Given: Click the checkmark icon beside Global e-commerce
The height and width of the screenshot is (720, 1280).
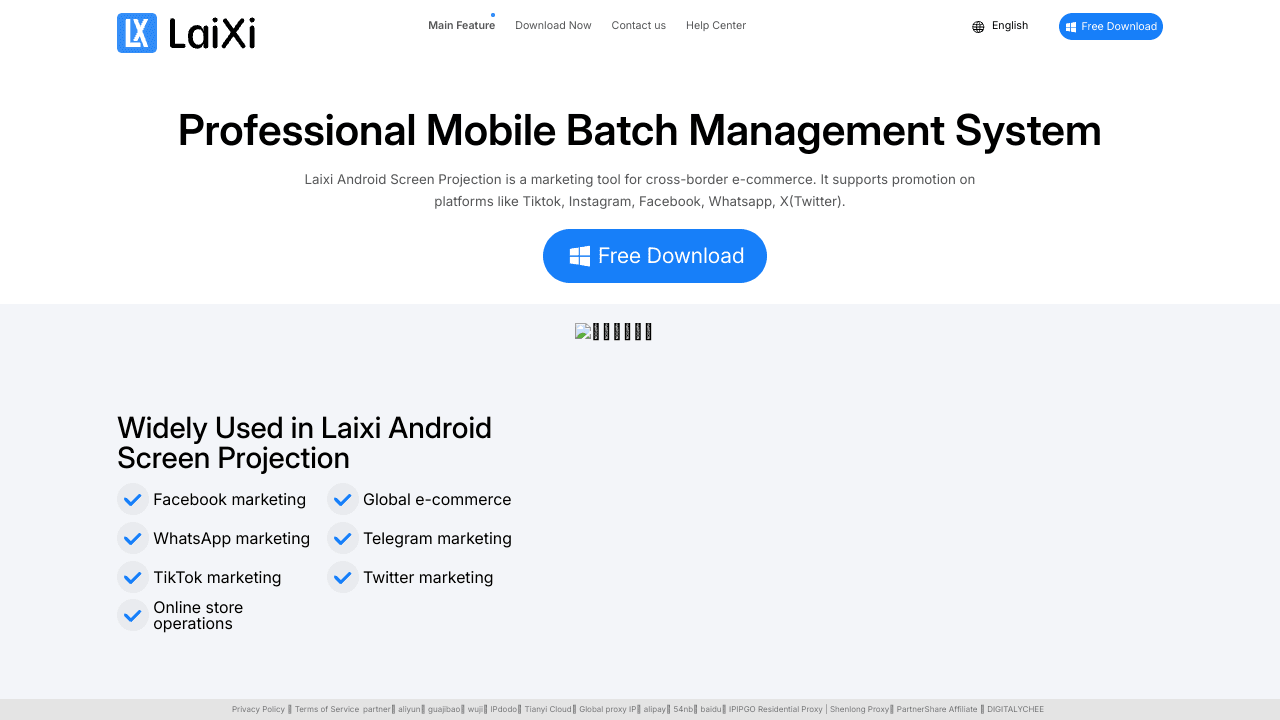Looking at the screenshot, I should pos(343,499).
